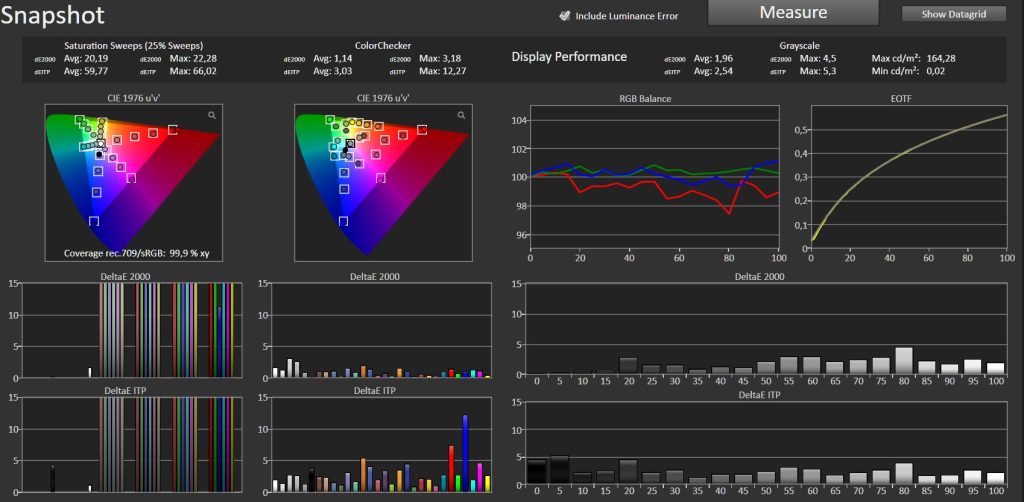Click the Grayscale heading
Viewport: 1024px width, 502px height.
(x=799, y=46)
